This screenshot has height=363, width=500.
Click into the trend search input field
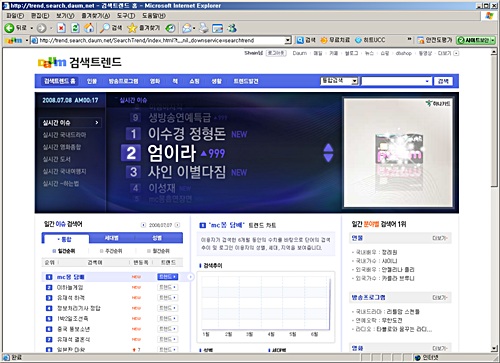pyautogui.click(x=393, y=81)
